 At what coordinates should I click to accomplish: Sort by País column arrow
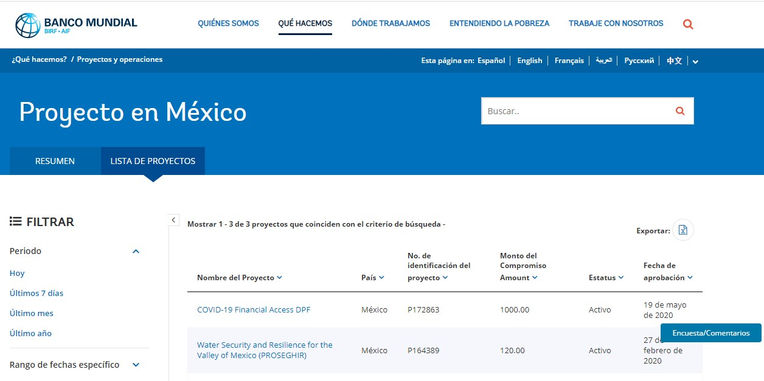pyautogui.click(x=381, y=277)
